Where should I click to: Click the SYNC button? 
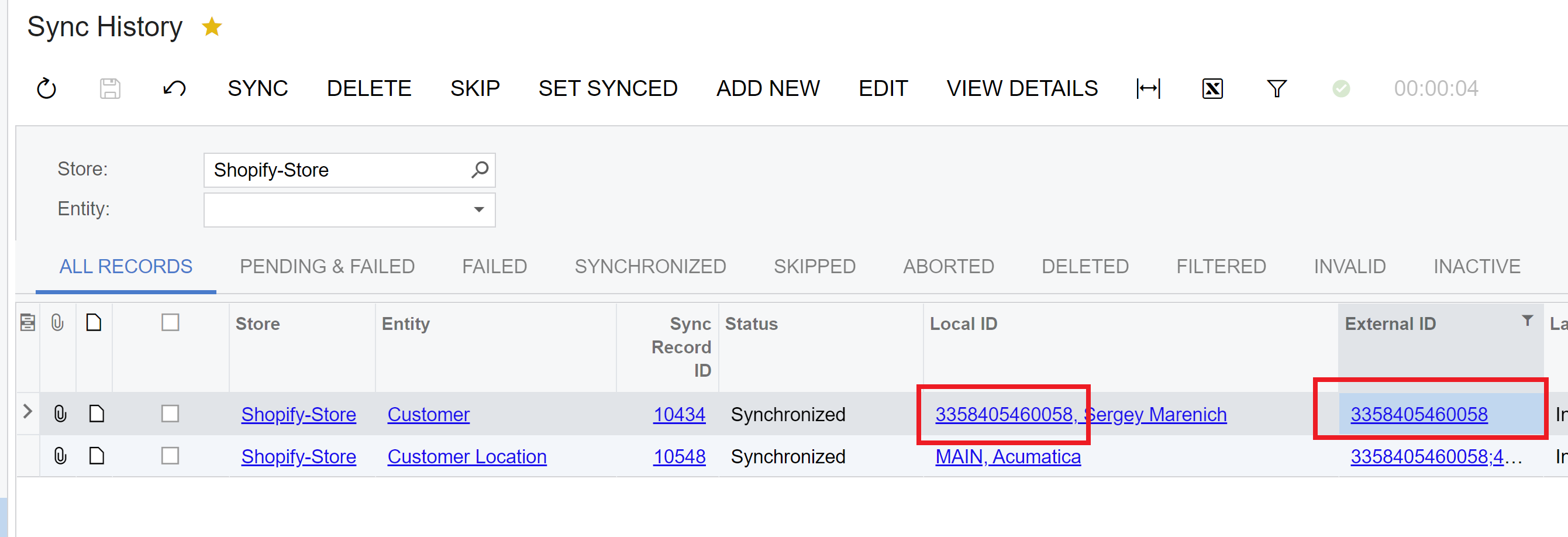pyautogui.click(x=258, y=89)
